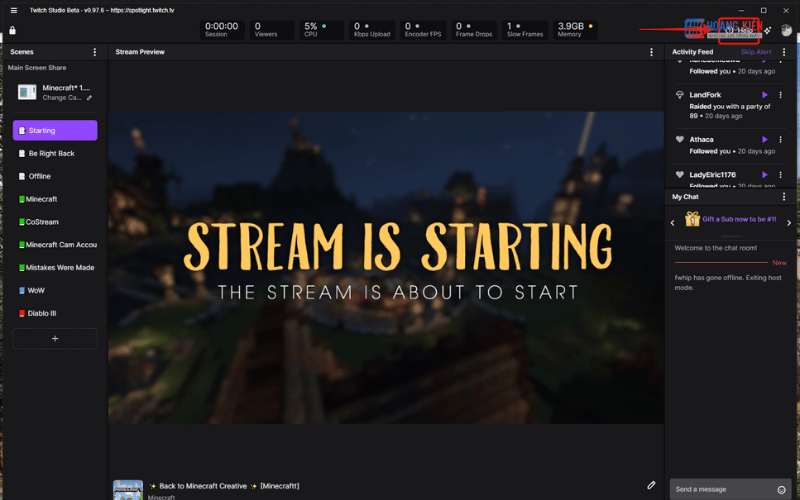The height and width of the screenshot is (500, 800).
Task: Click the Encoder FPS stat
Action: [423, 30]
